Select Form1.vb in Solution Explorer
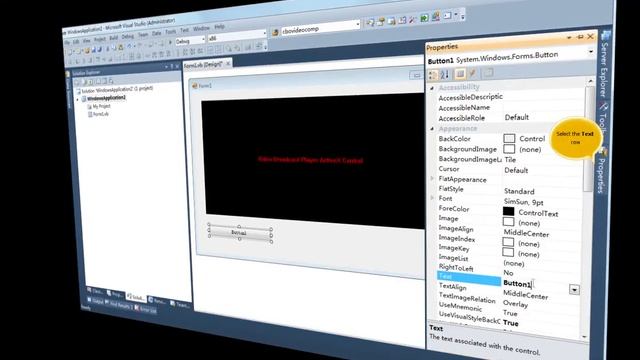640x360 pixels. [x=98, y=114]
